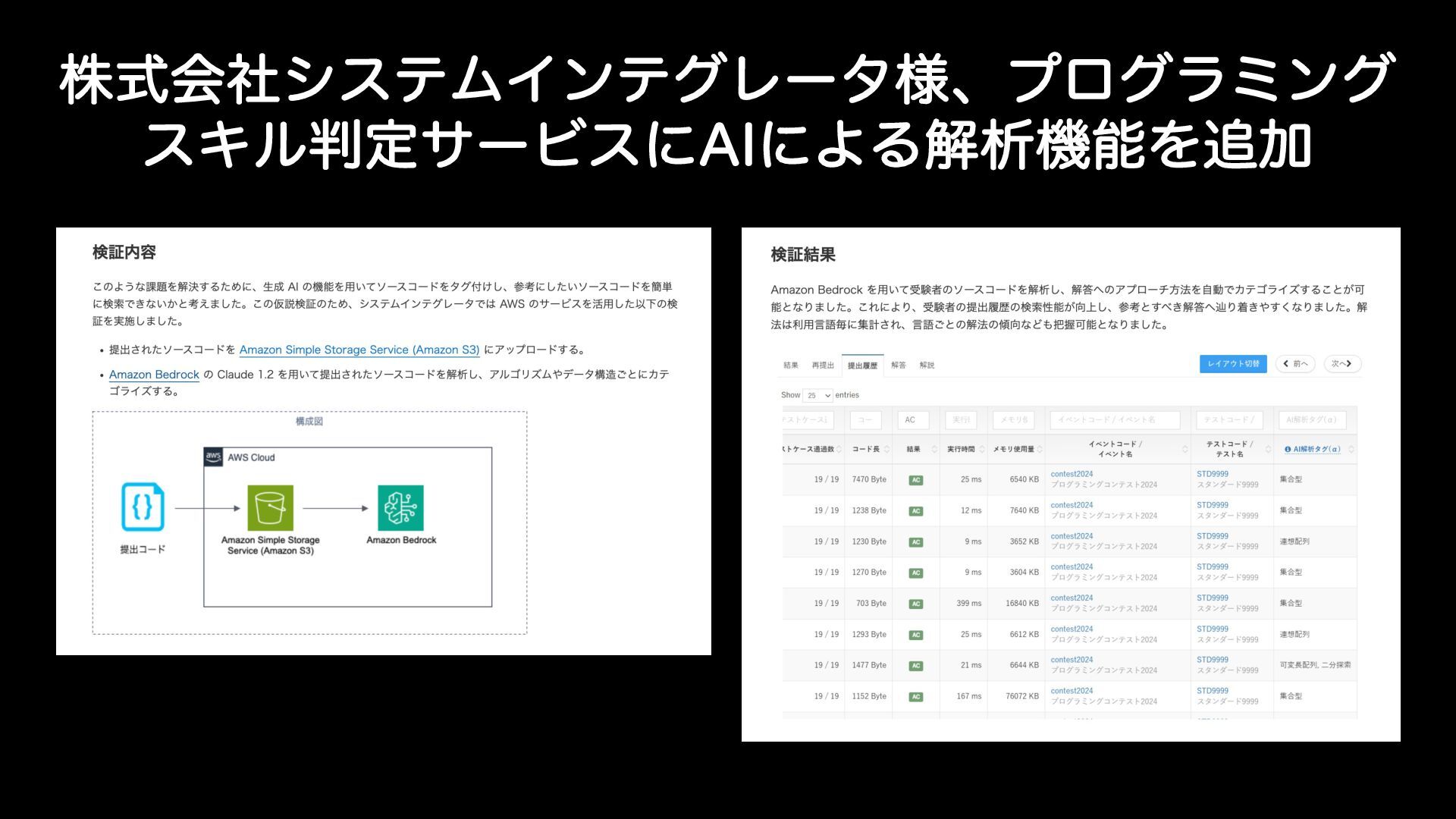The image size is (1456, 819).
Task: Click the 連想配列 tag in the 1230 Byte row
Action: coord(1294,542)
